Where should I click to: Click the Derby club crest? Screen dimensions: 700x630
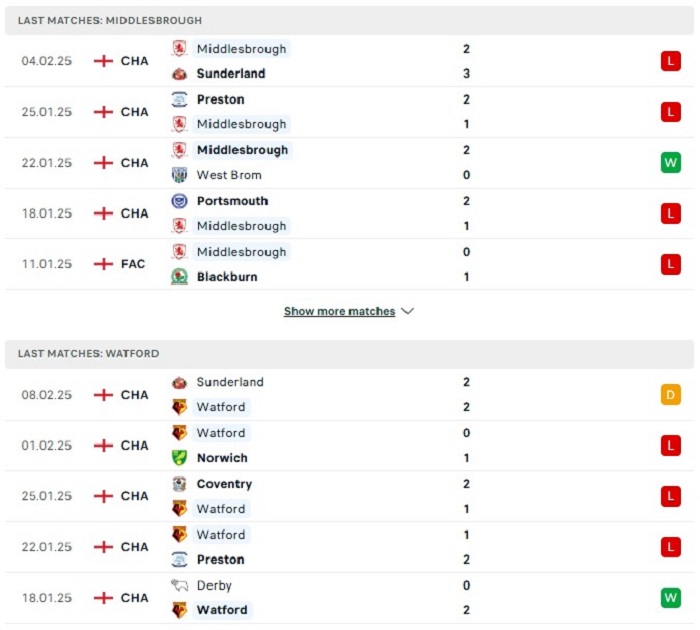(x=179, y=585)
